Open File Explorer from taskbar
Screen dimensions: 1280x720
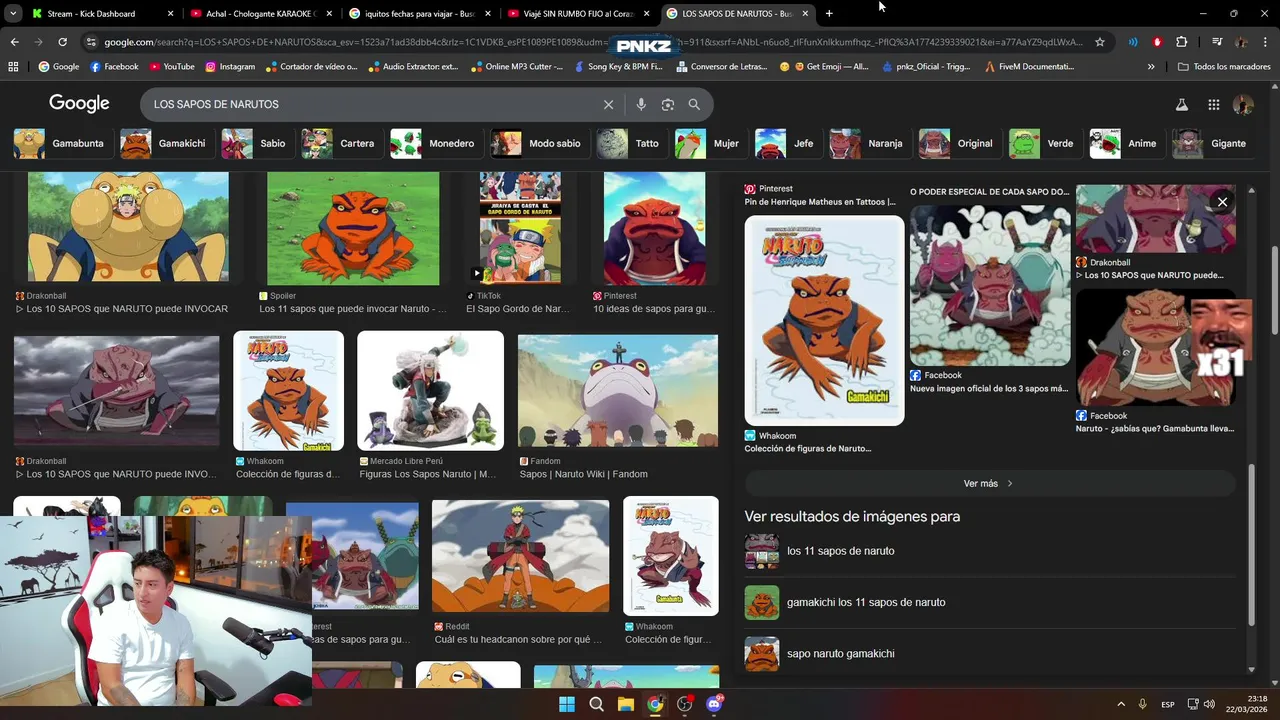click(625, 704)
